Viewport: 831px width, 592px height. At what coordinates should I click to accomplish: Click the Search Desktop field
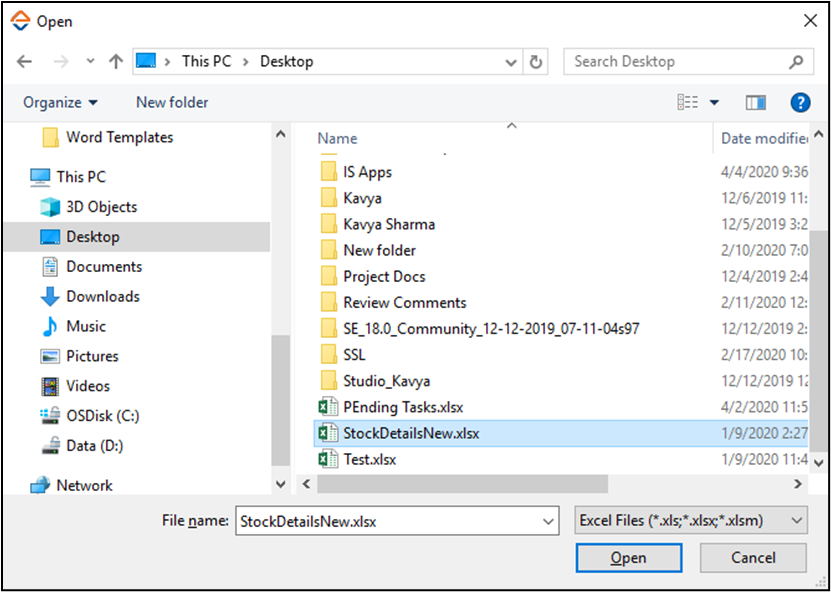pos(678,61)
